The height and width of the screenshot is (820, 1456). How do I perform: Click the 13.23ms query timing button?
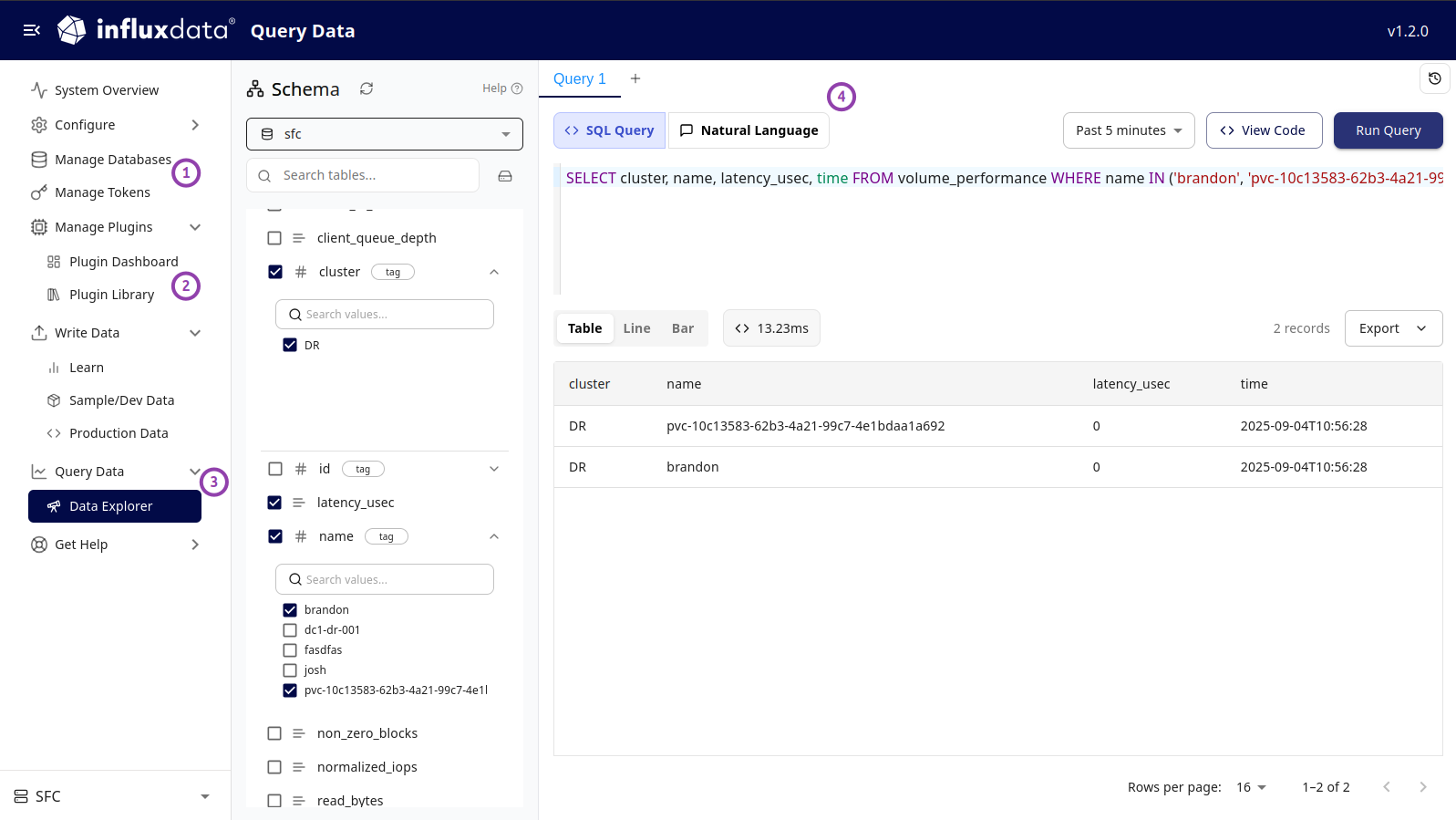tap(771, 328)
